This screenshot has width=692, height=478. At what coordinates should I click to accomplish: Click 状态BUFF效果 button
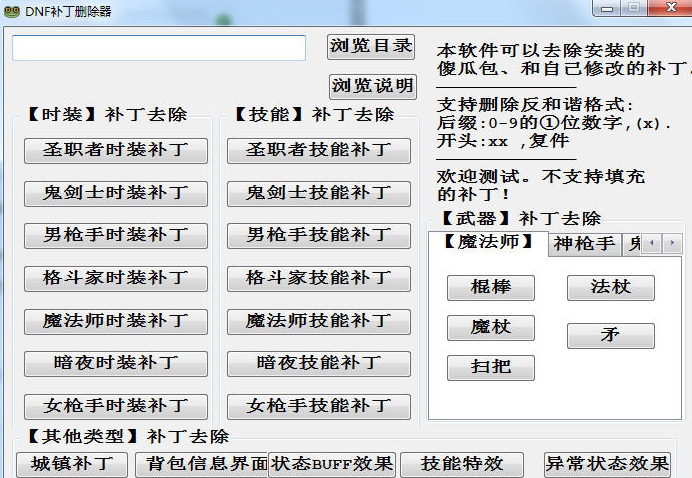[x=332, y=465]
